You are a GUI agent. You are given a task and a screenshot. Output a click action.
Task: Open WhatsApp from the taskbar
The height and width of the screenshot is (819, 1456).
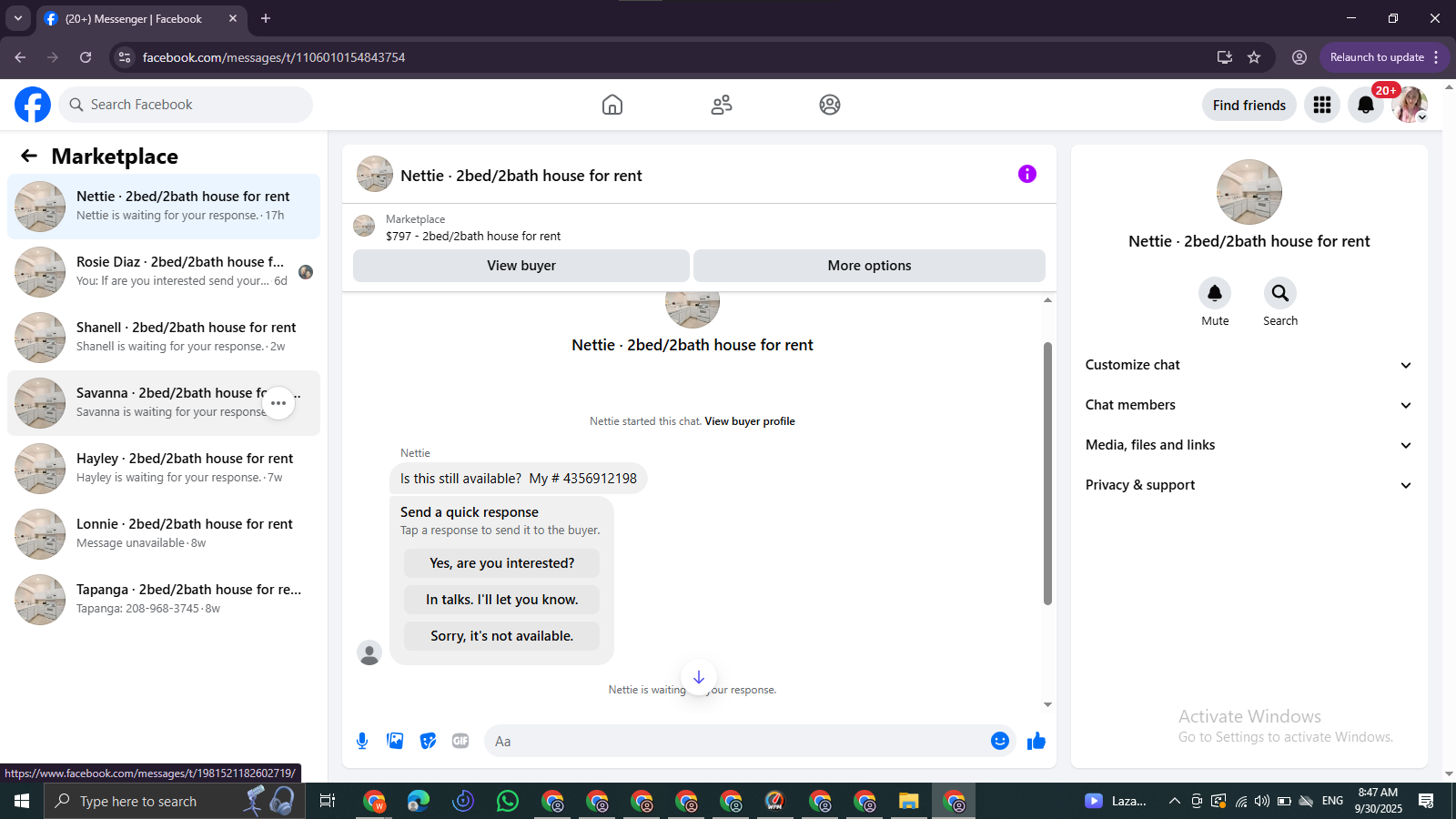point(508,801)
